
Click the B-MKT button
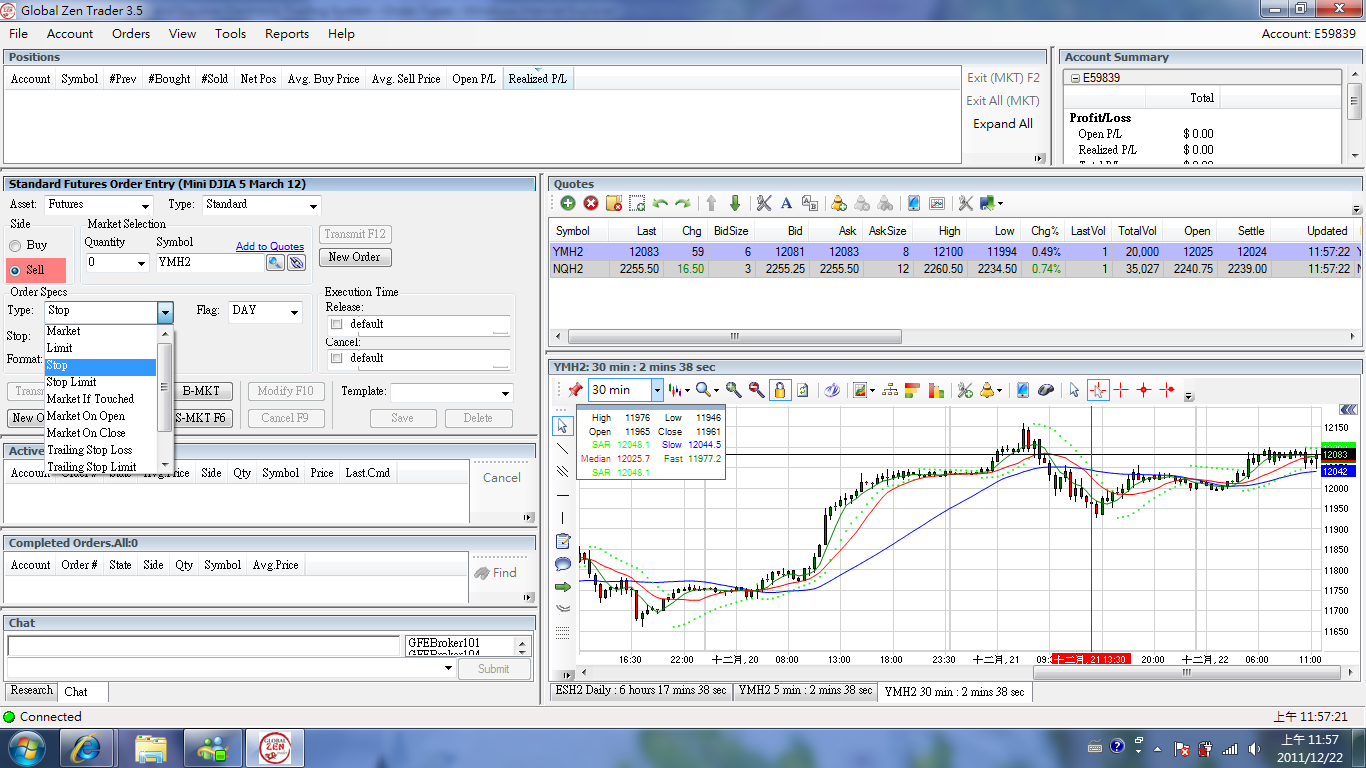(x=201, y=391)
